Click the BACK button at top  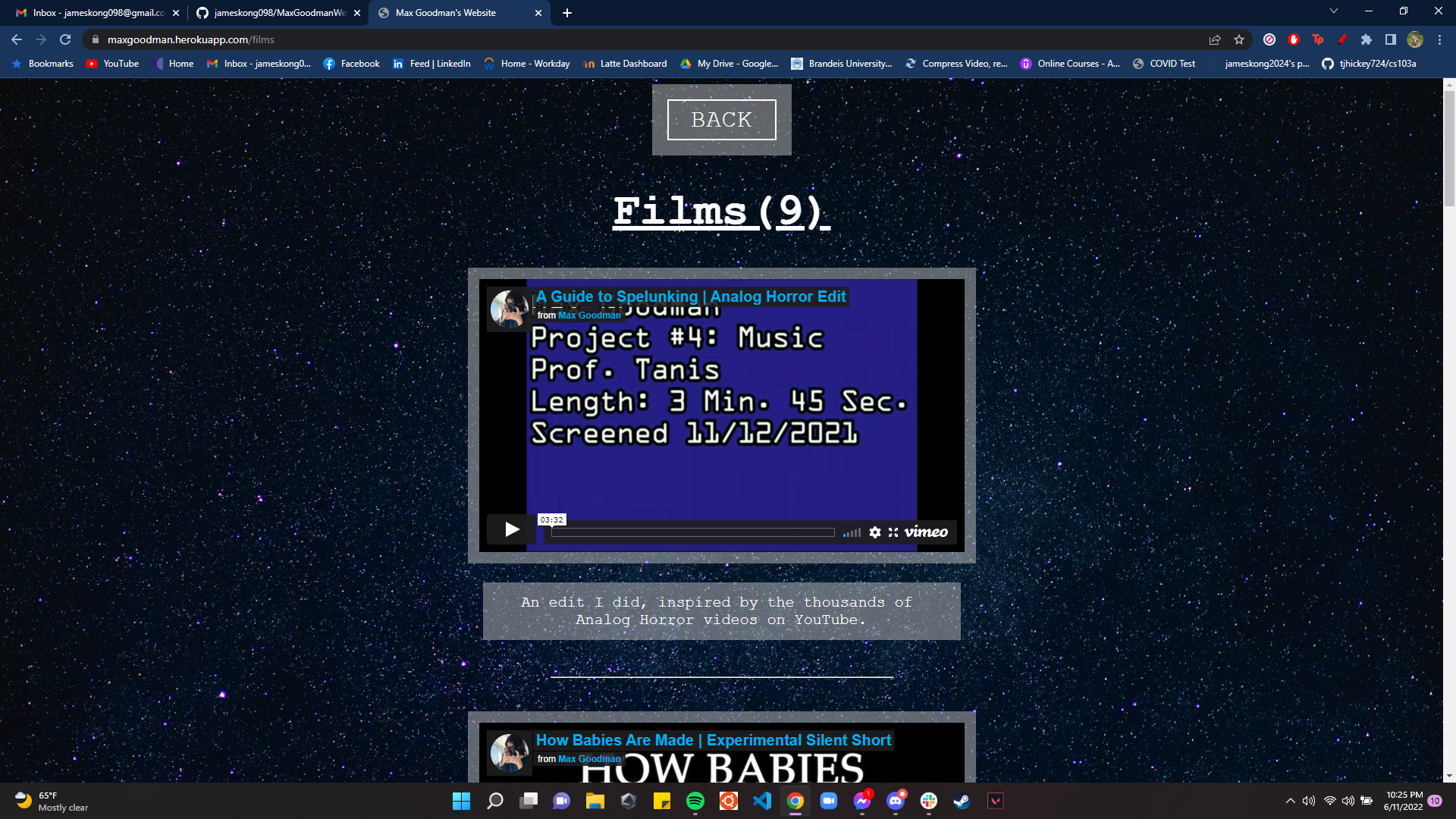(x=722, y=120)
